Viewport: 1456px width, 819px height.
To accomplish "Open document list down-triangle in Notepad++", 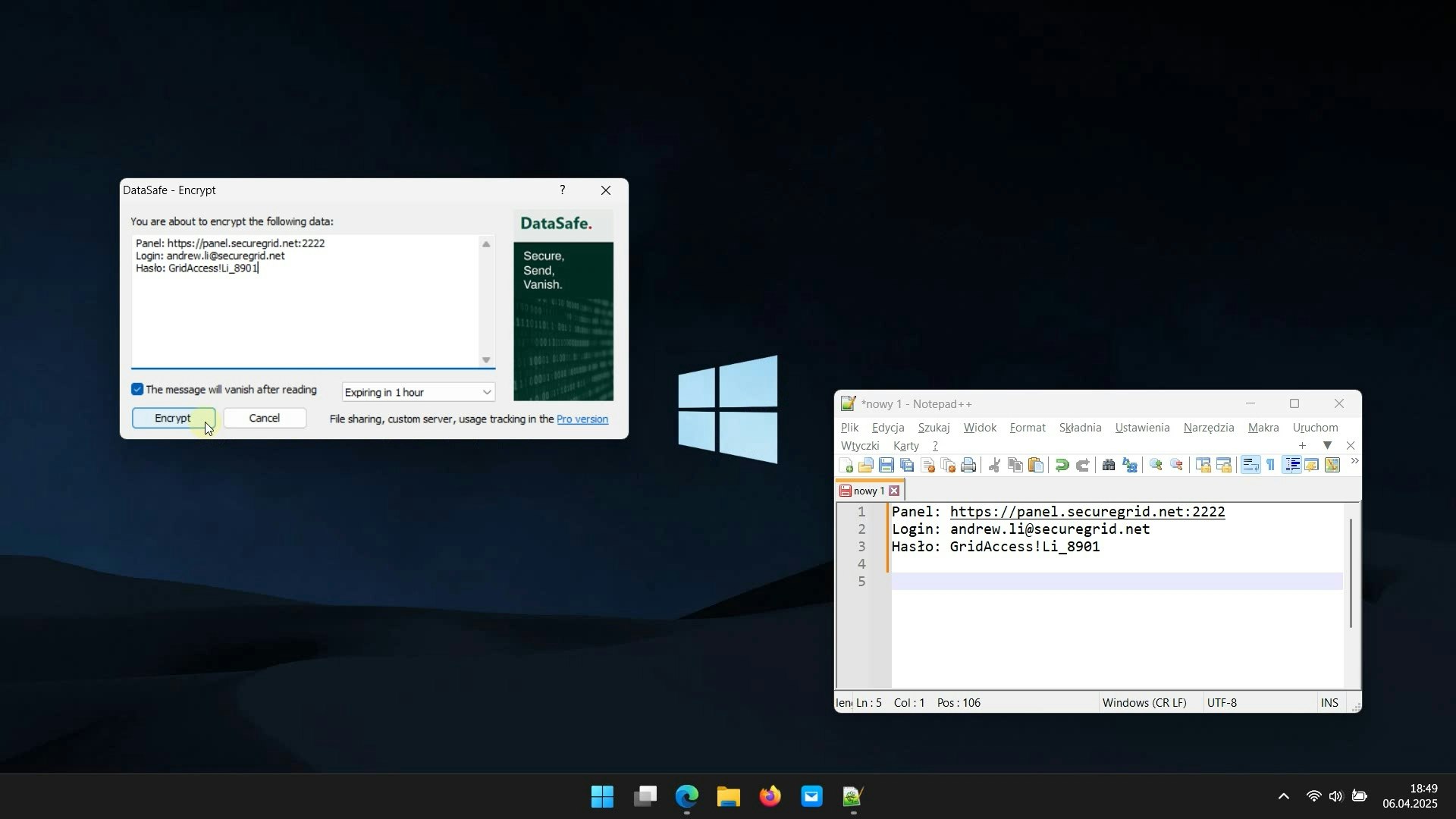I will pos(1327,446).
